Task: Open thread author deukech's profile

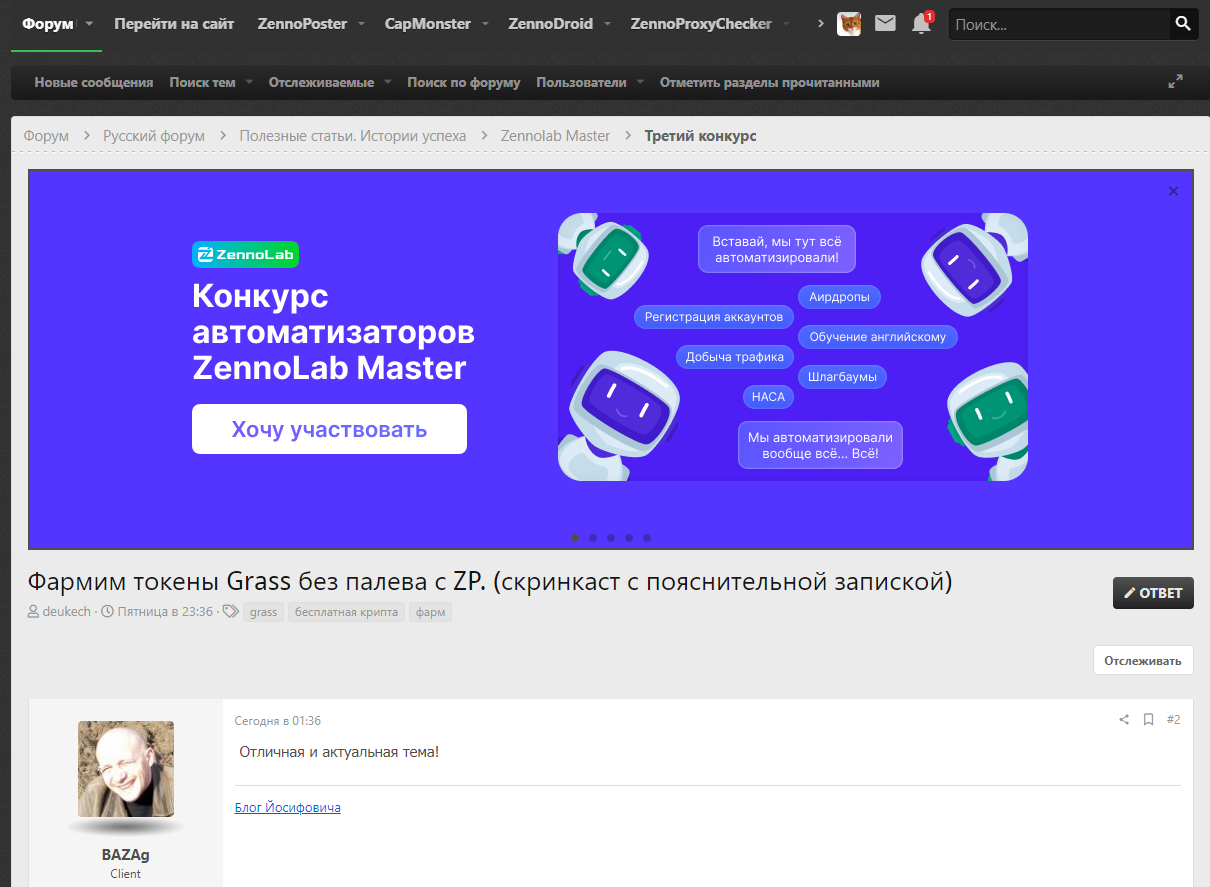Action: [66, 612]
